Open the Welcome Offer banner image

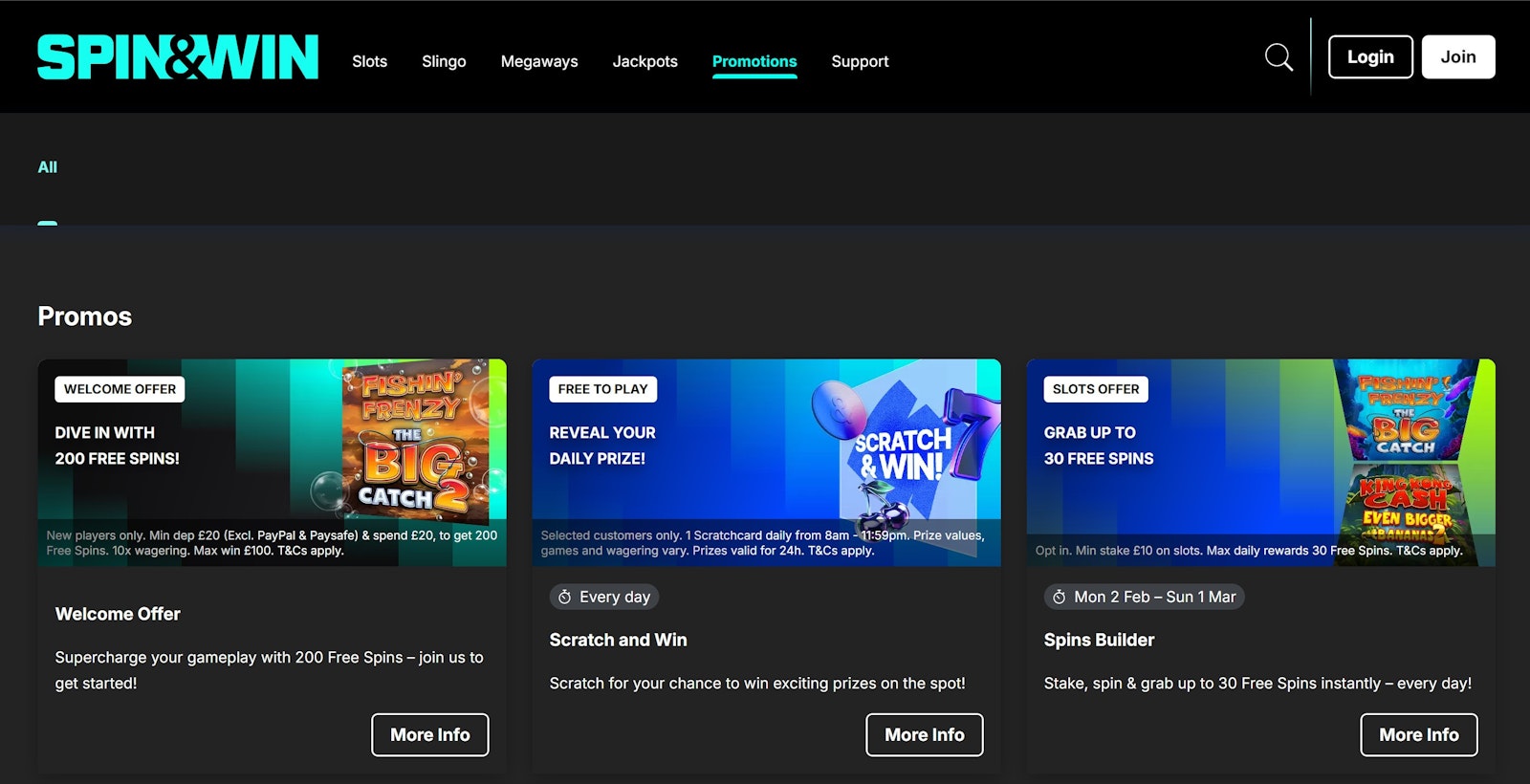click(x=273, y=463)
